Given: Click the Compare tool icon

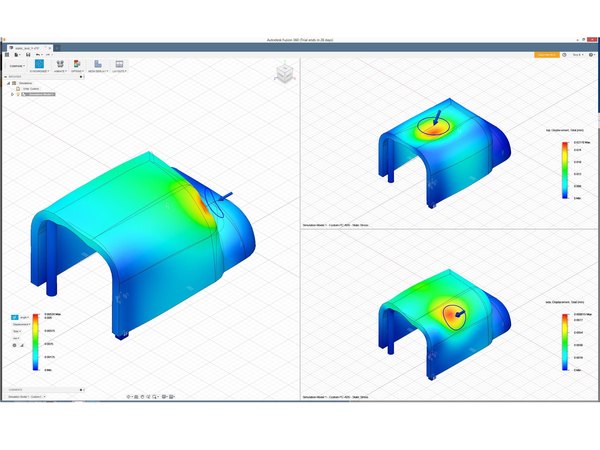Looking at the screenshot, I should (39, 64).
